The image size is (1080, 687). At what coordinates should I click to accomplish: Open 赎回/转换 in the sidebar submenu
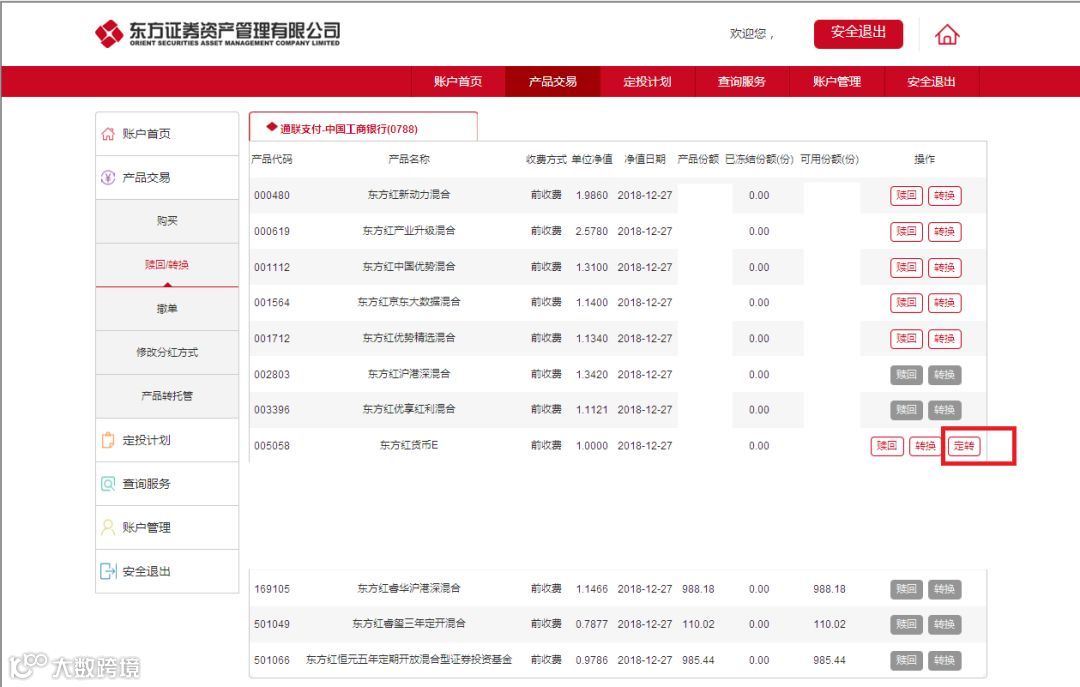click(x=167, y=265)
